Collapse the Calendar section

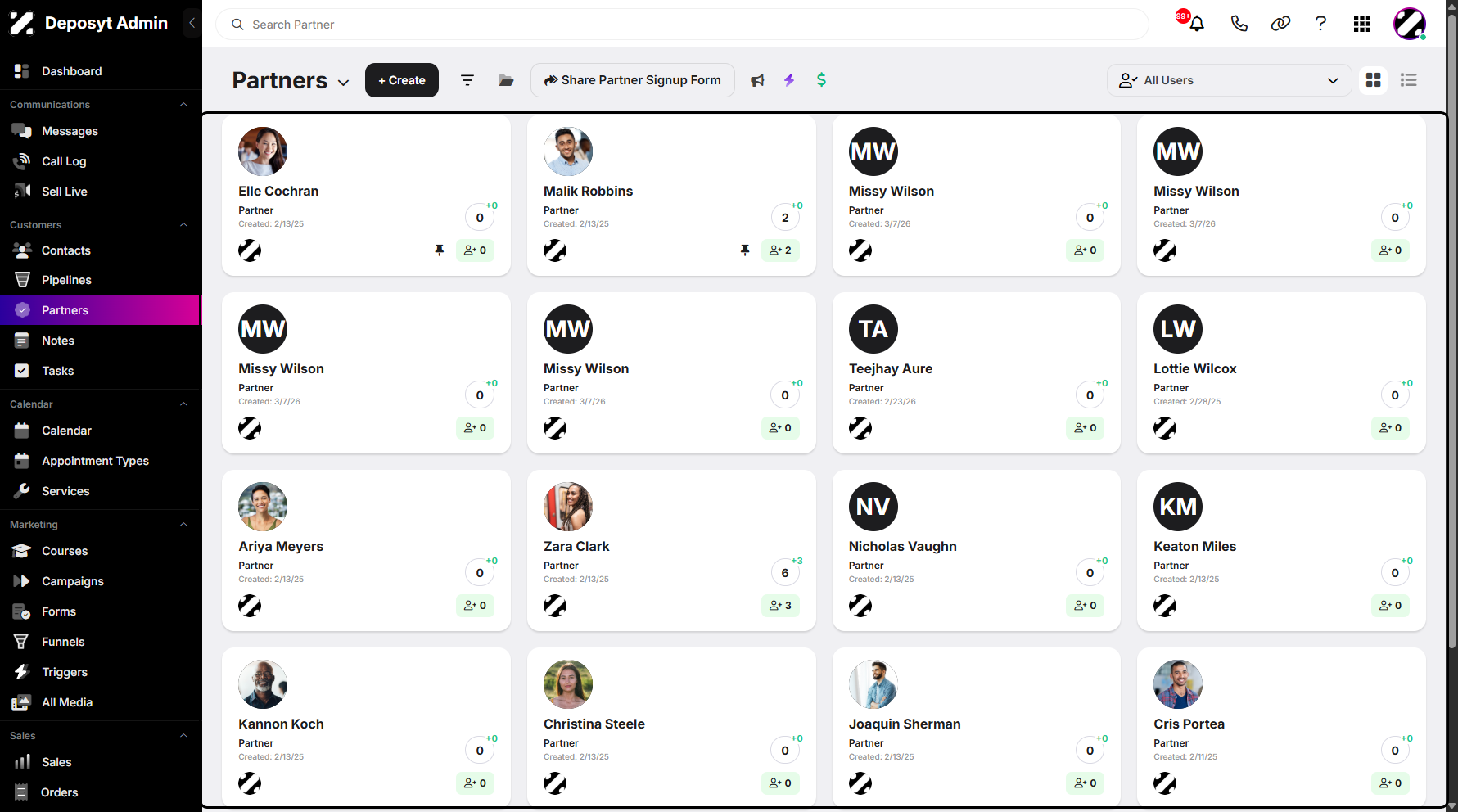(184, 404)
